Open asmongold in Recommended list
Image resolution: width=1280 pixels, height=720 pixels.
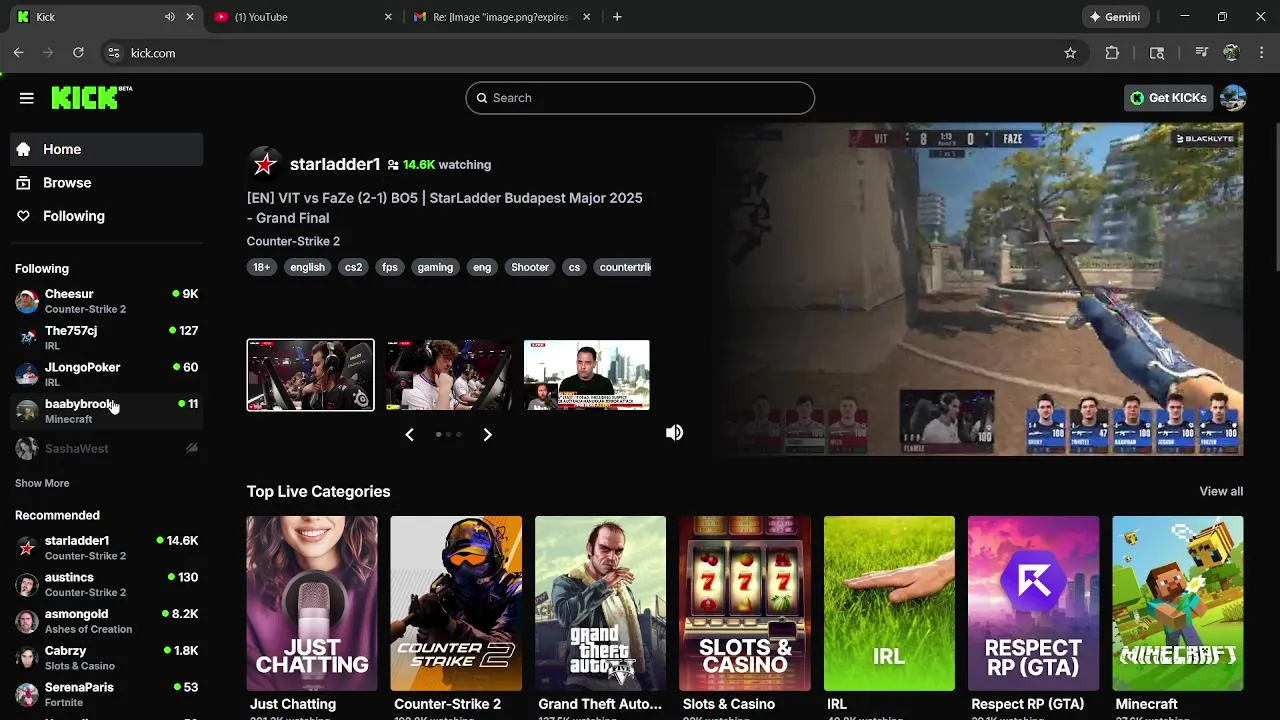[107, 621]
